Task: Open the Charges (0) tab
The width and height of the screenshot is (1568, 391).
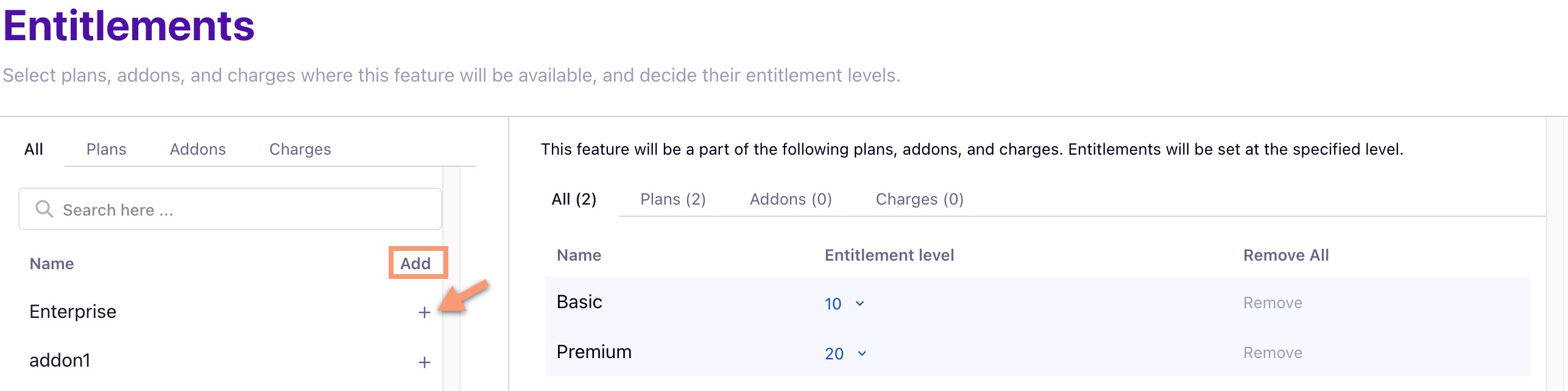Action: pyautogui.click(x=919, y=199)
